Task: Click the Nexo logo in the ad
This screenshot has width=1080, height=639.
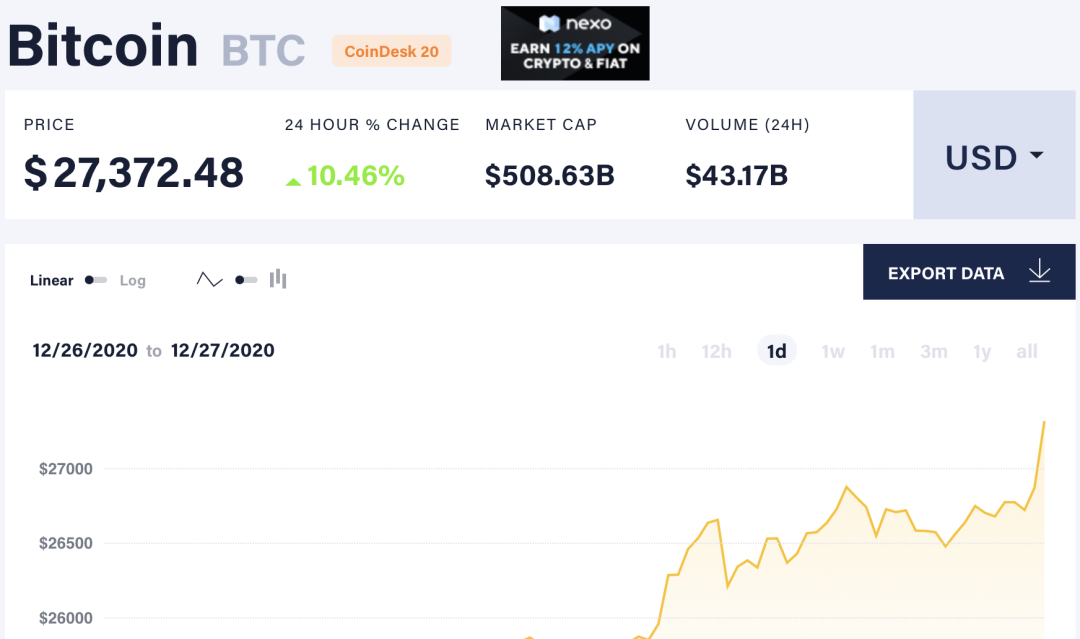Action: click(575, 23)
